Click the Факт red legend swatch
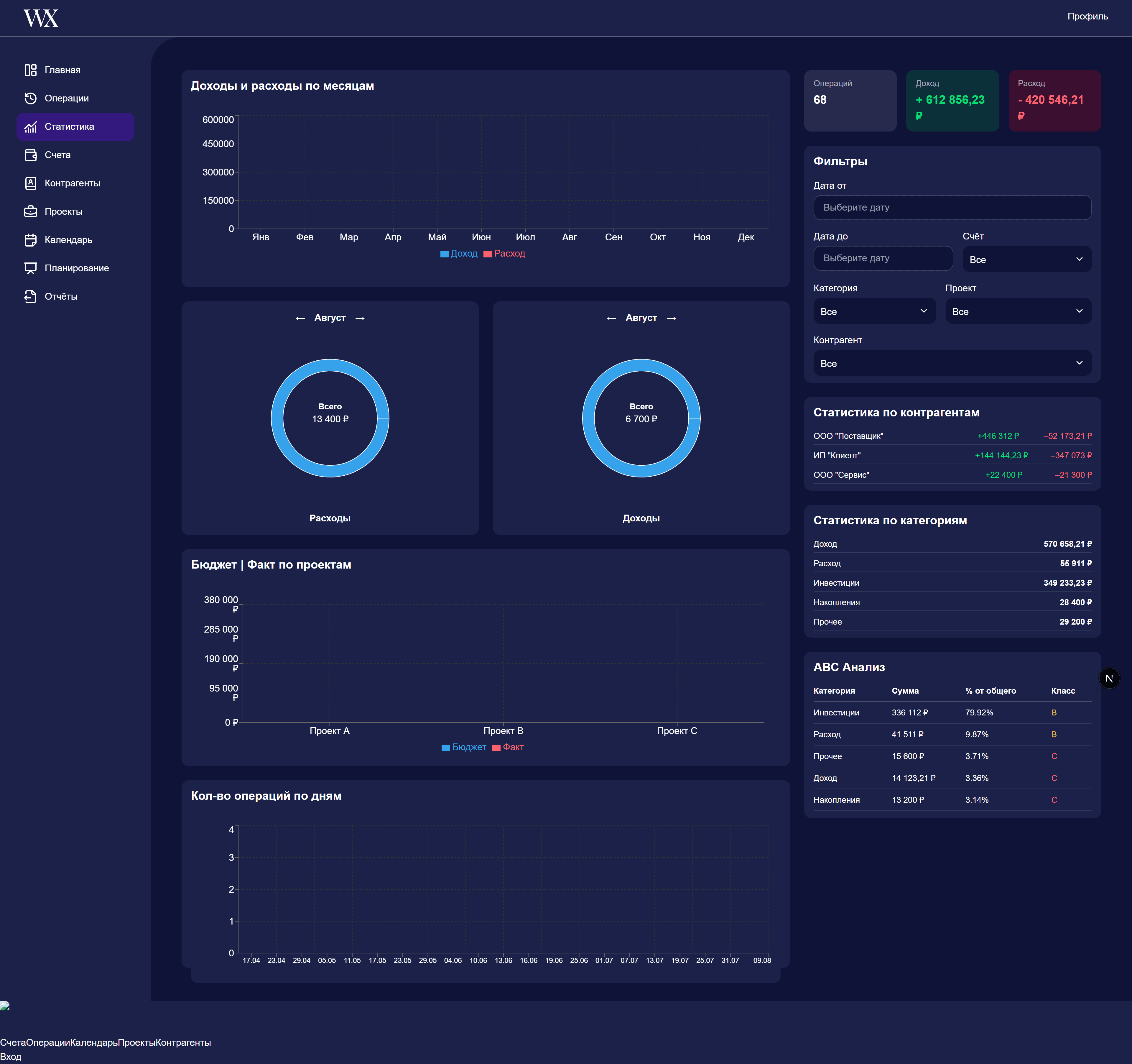 [496, 748]
